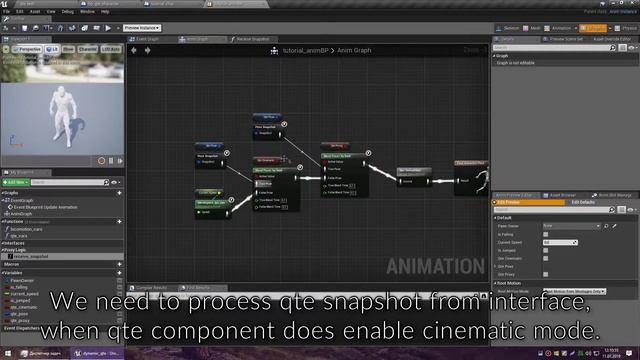
Task: Collapse the Variables section
Action: tap(3, 273)
